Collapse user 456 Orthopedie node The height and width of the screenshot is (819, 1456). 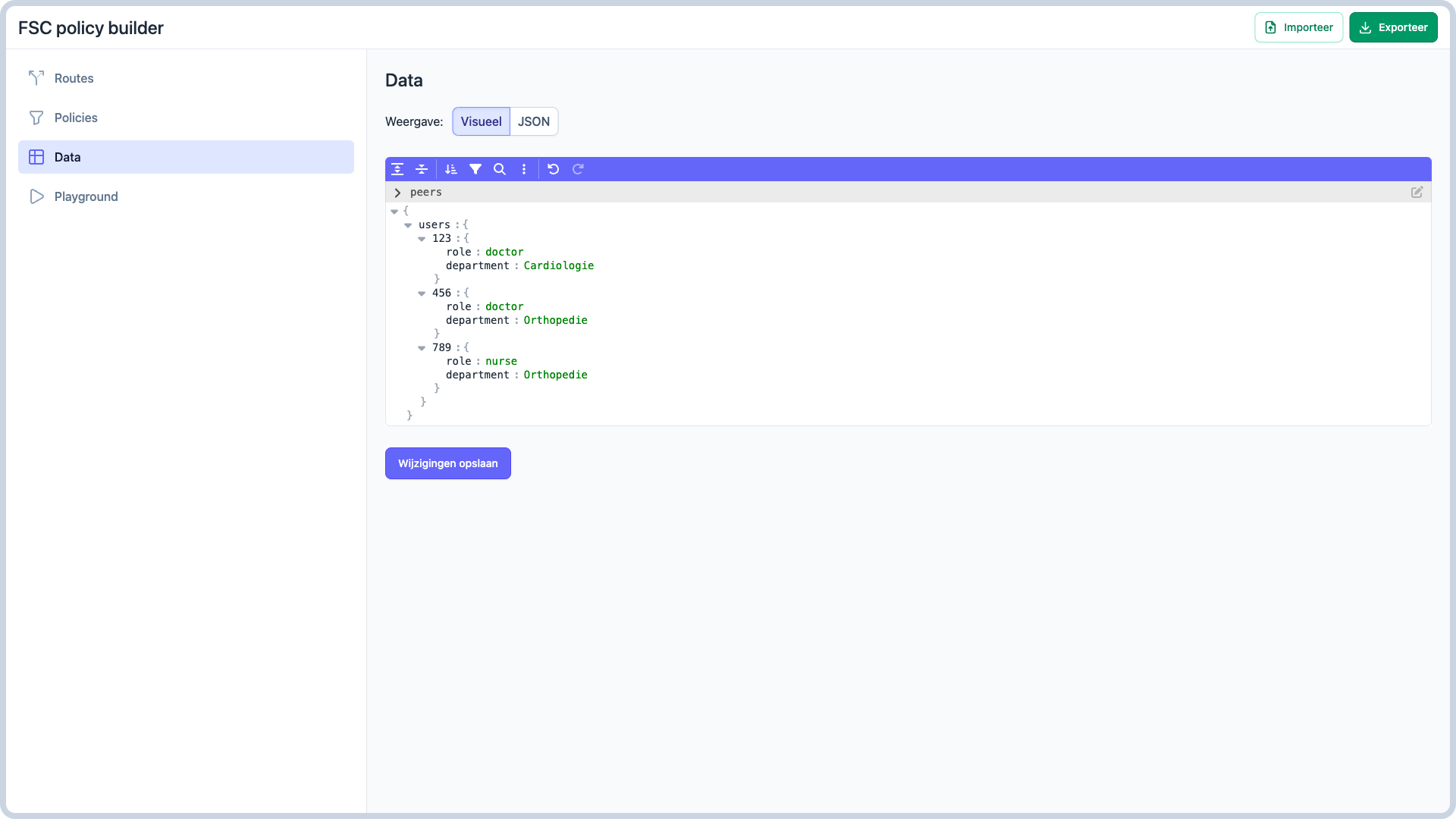click(423, 293)
